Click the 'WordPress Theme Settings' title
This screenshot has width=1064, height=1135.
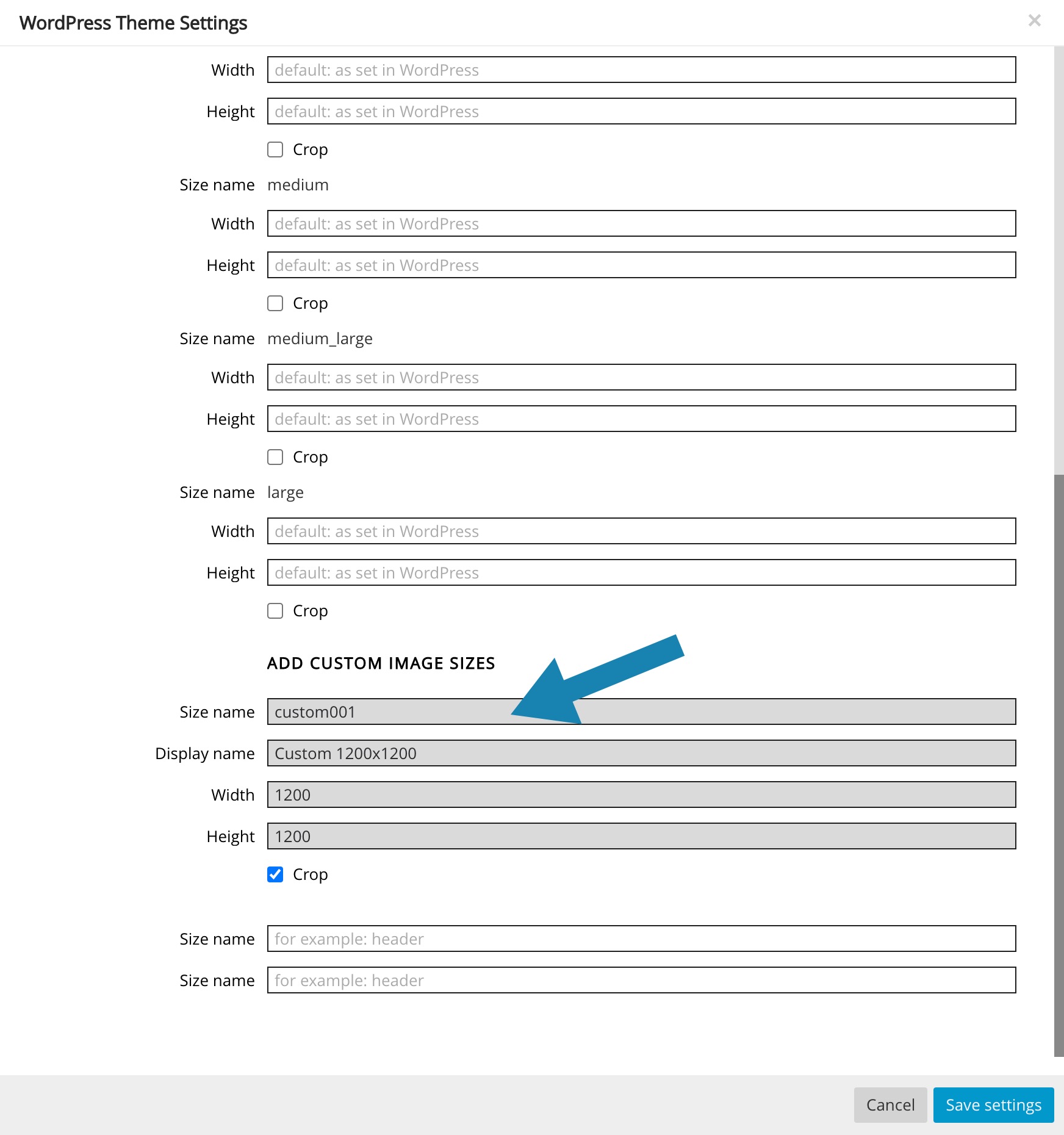(133, 23)
